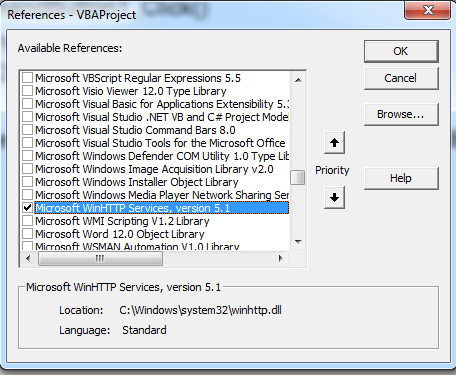
Task: Uncheck Microsoft WinHTTP Services version 5.1
Action: pyautogui.click(x=27, y=208)
